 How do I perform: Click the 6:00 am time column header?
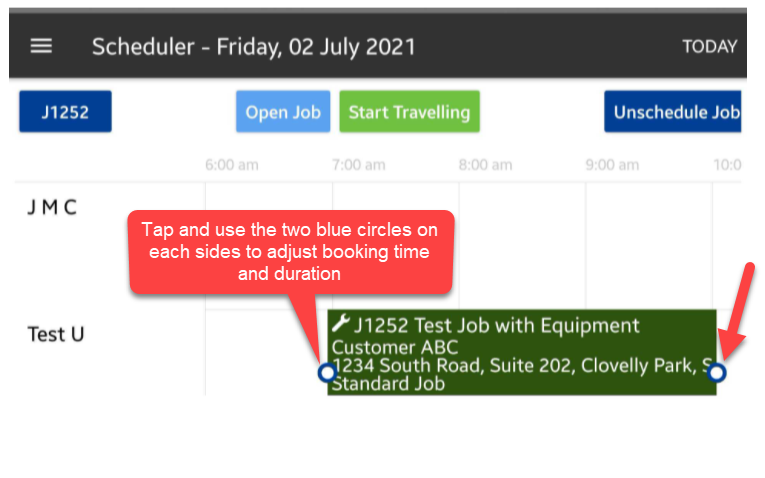(232, 165)
